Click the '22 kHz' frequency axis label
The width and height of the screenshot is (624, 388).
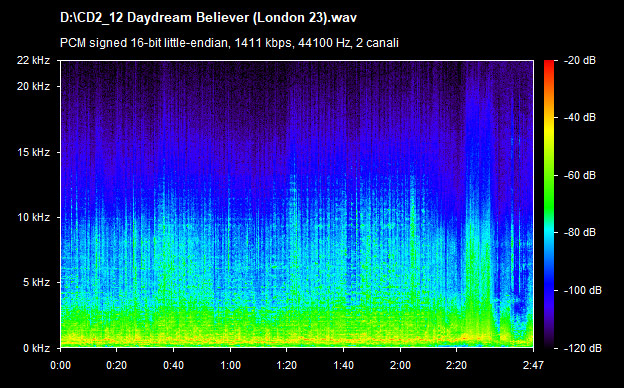[33, 60]
